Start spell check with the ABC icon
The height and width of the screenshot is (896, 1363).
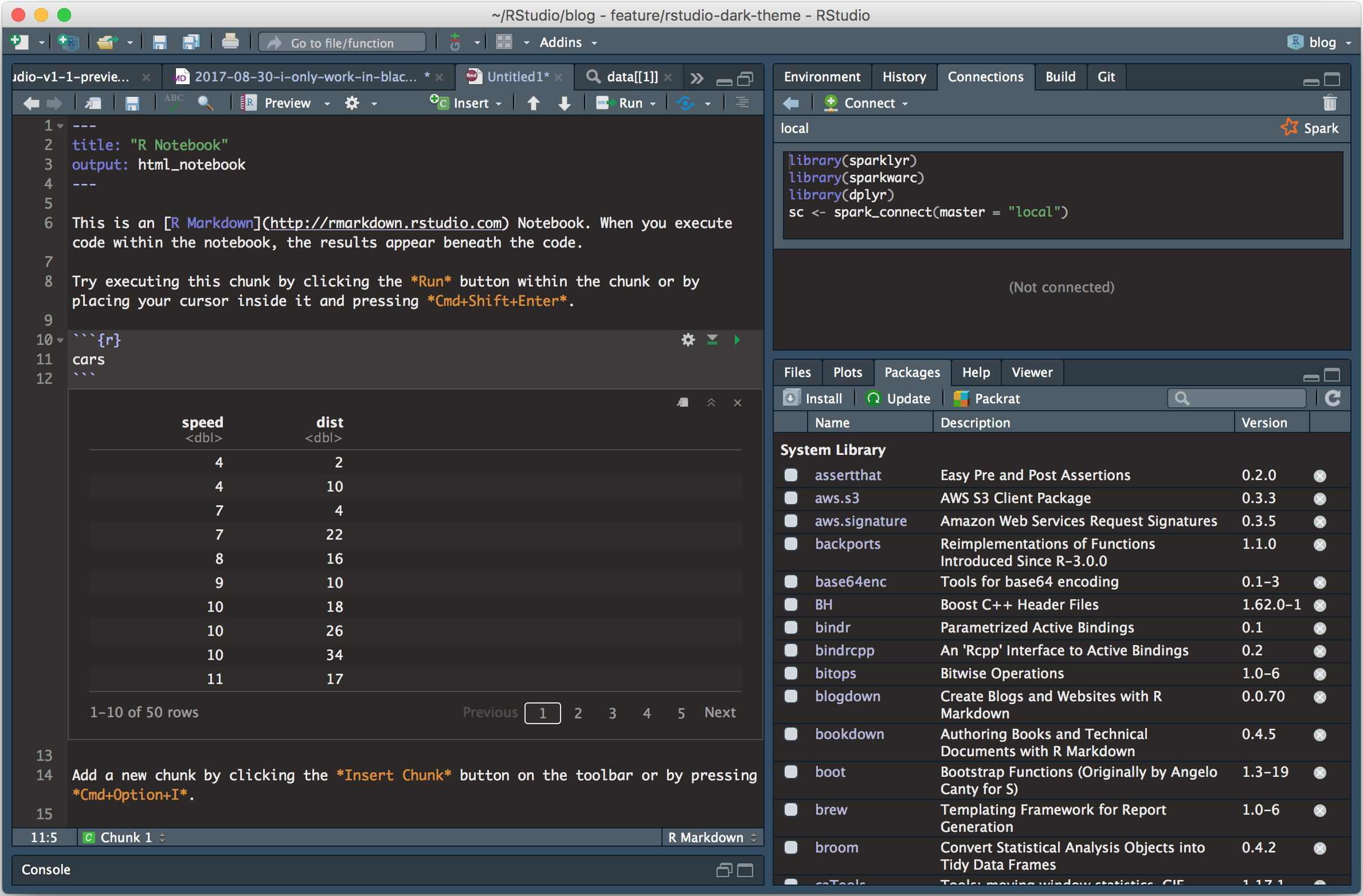click(x=173, y=102)
